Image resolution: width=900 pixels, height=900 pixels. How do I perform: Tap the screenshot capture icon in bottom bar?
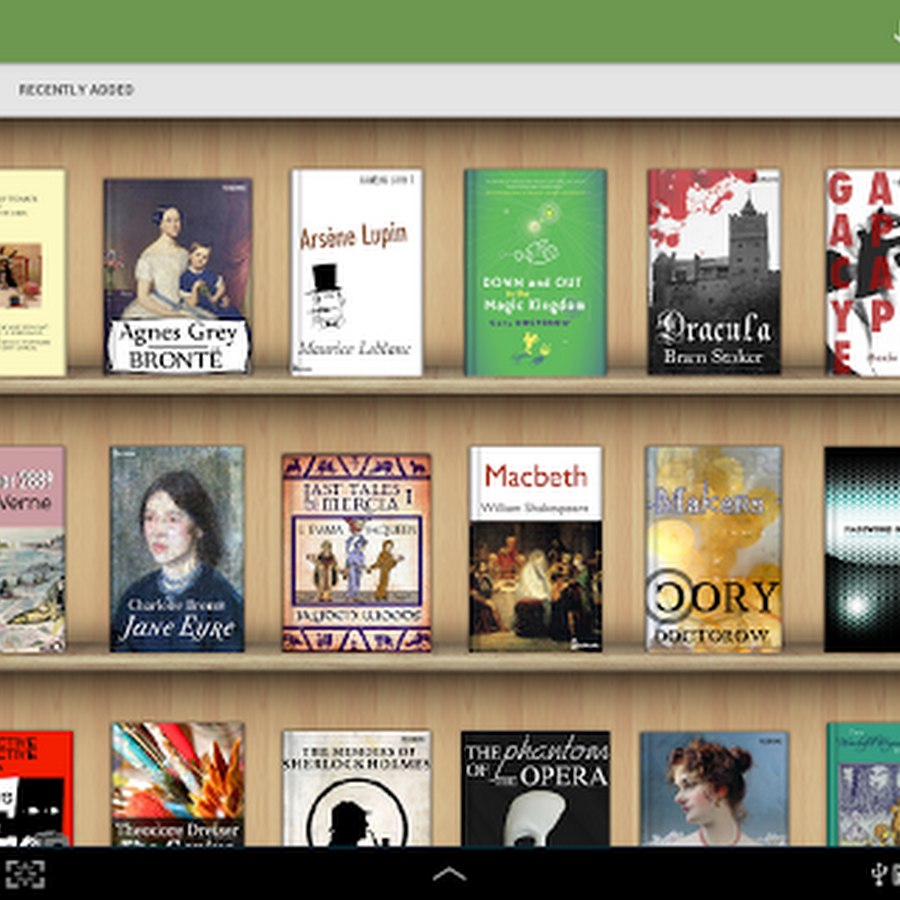(x=25, y=874)
